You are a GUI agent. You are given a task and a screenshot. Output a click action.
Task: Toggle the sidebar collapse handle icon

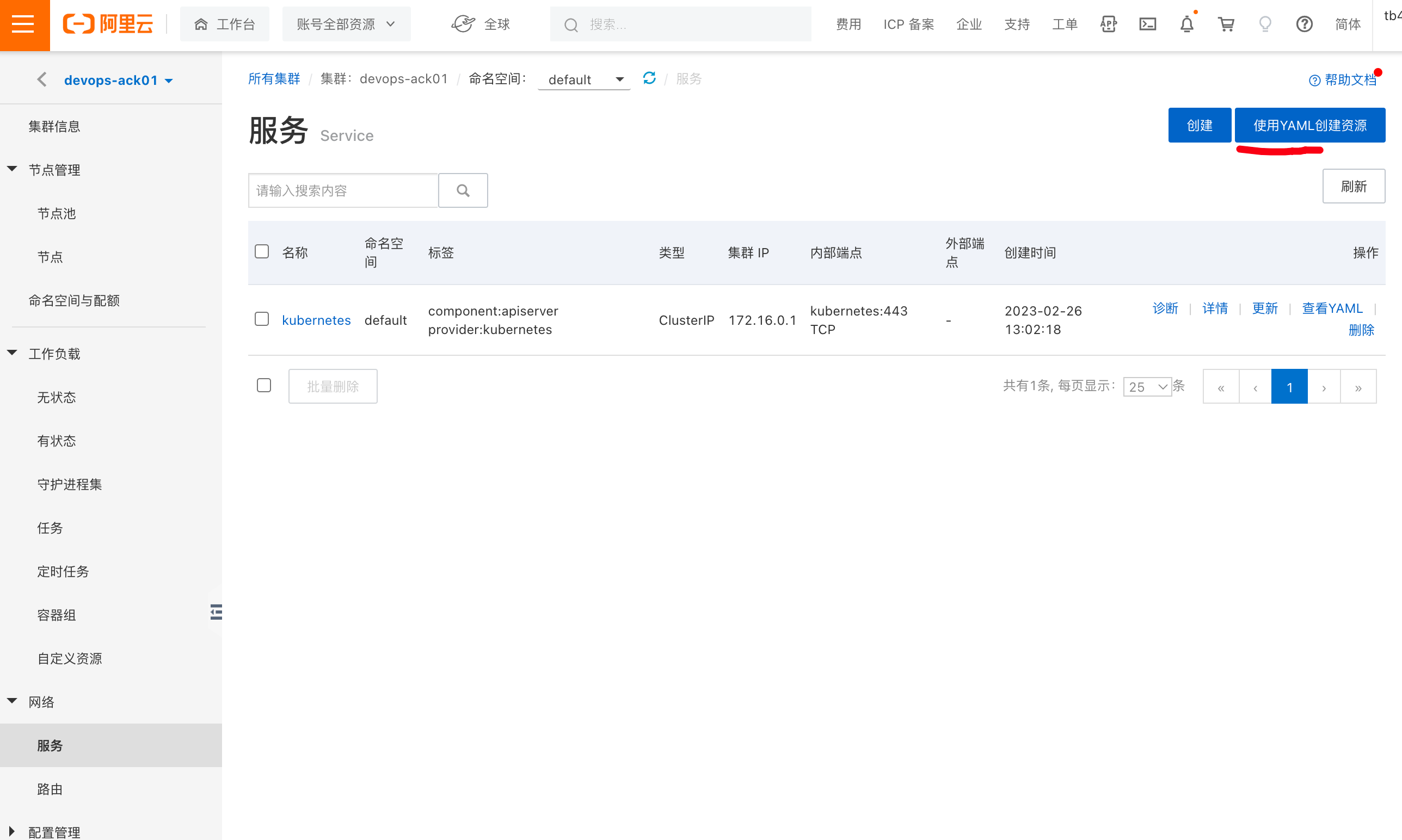216,612
